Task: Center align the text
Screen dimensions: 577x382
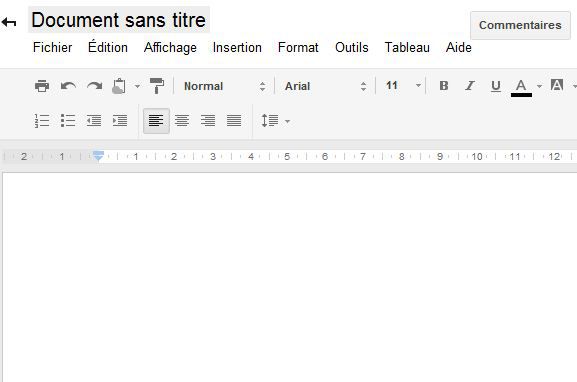Action: [182, 121]
